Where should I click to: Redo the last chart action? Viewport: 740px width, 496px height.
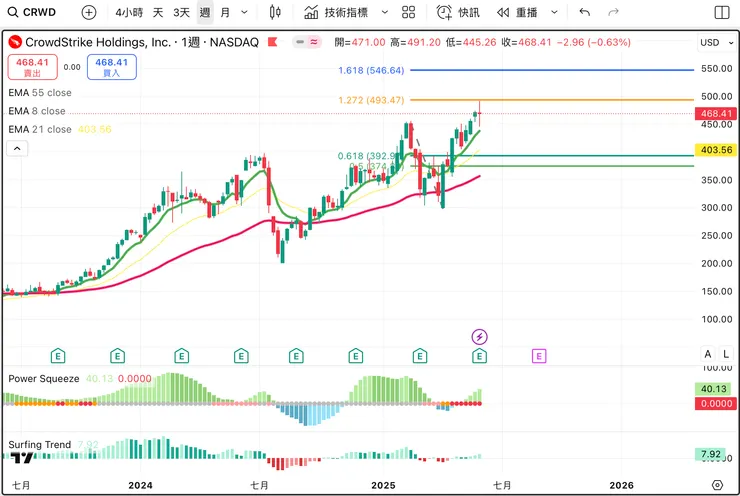613,12
